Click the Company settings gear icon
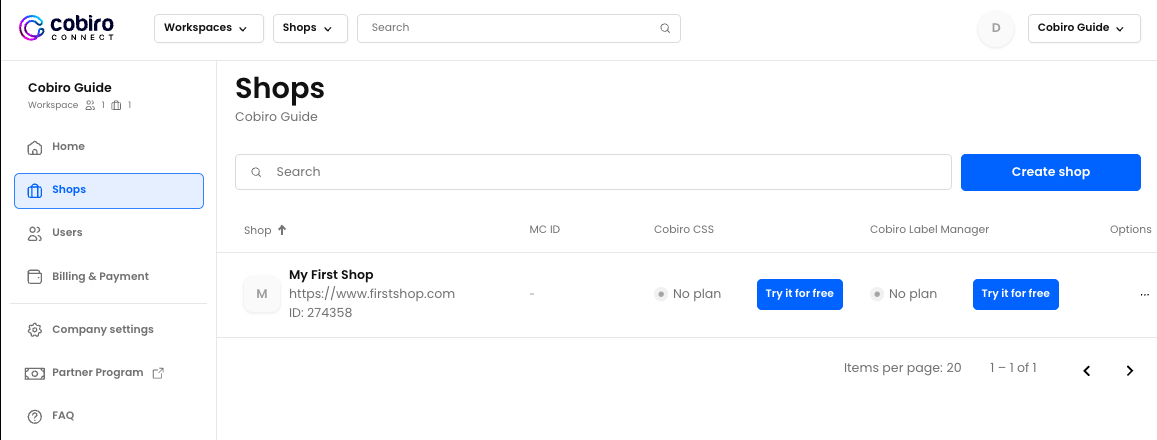 pyautogui.click(x=34, y=330)
